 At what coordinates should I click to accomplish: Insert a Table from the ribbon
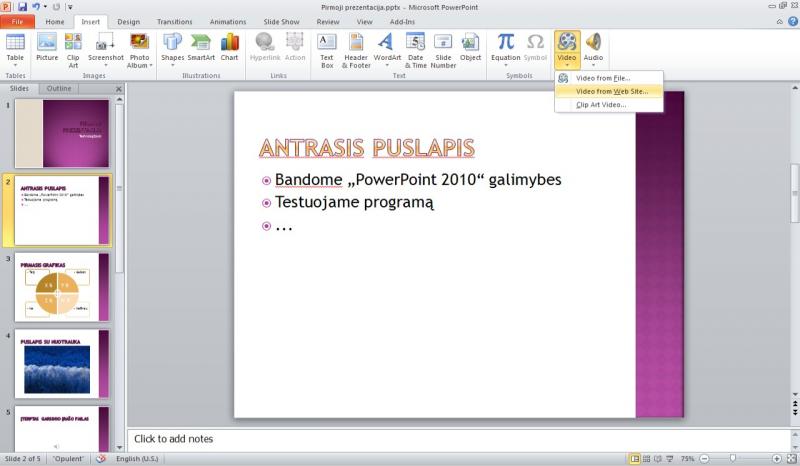(x=15, y=50)
